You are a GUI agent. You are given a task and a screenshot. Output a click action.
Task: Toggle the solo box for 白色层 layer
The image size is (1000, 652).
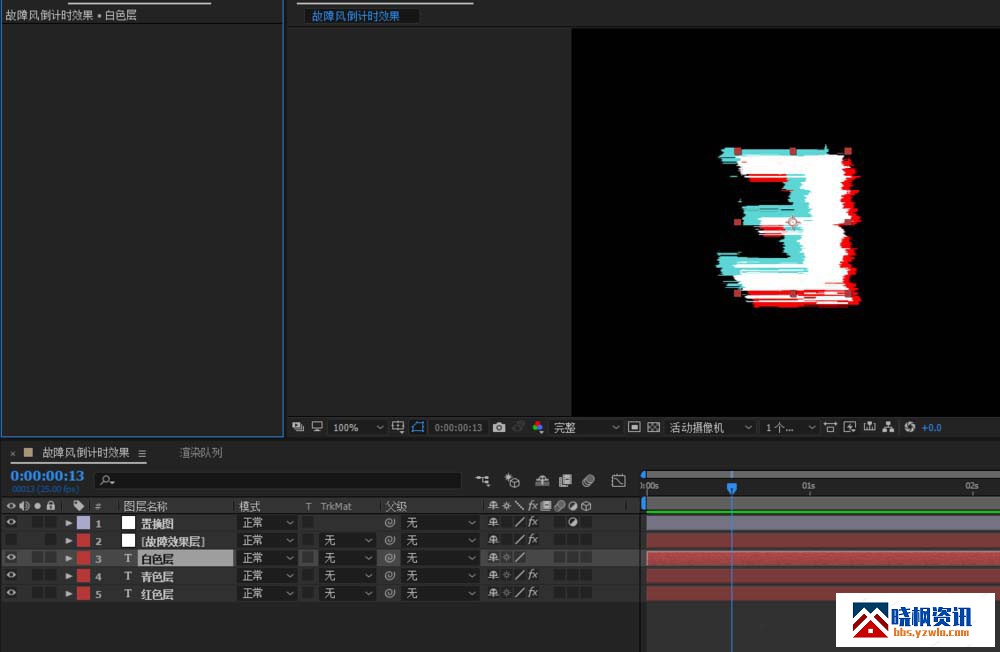[38, 558]
